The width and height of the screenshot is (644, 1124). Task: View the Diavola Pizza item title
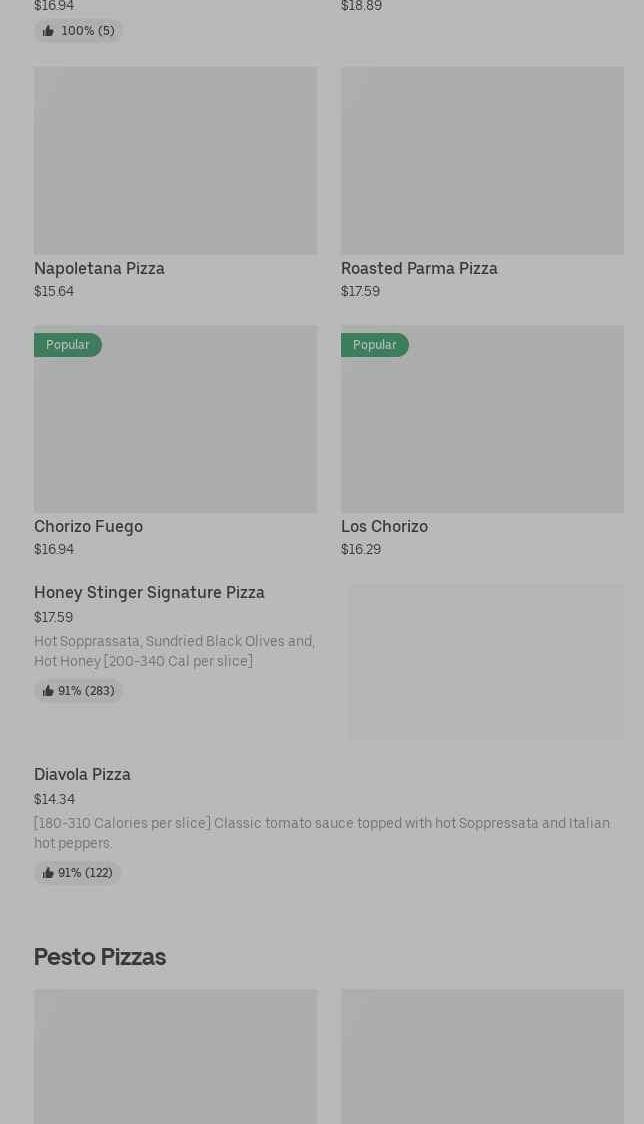(82, 774)
